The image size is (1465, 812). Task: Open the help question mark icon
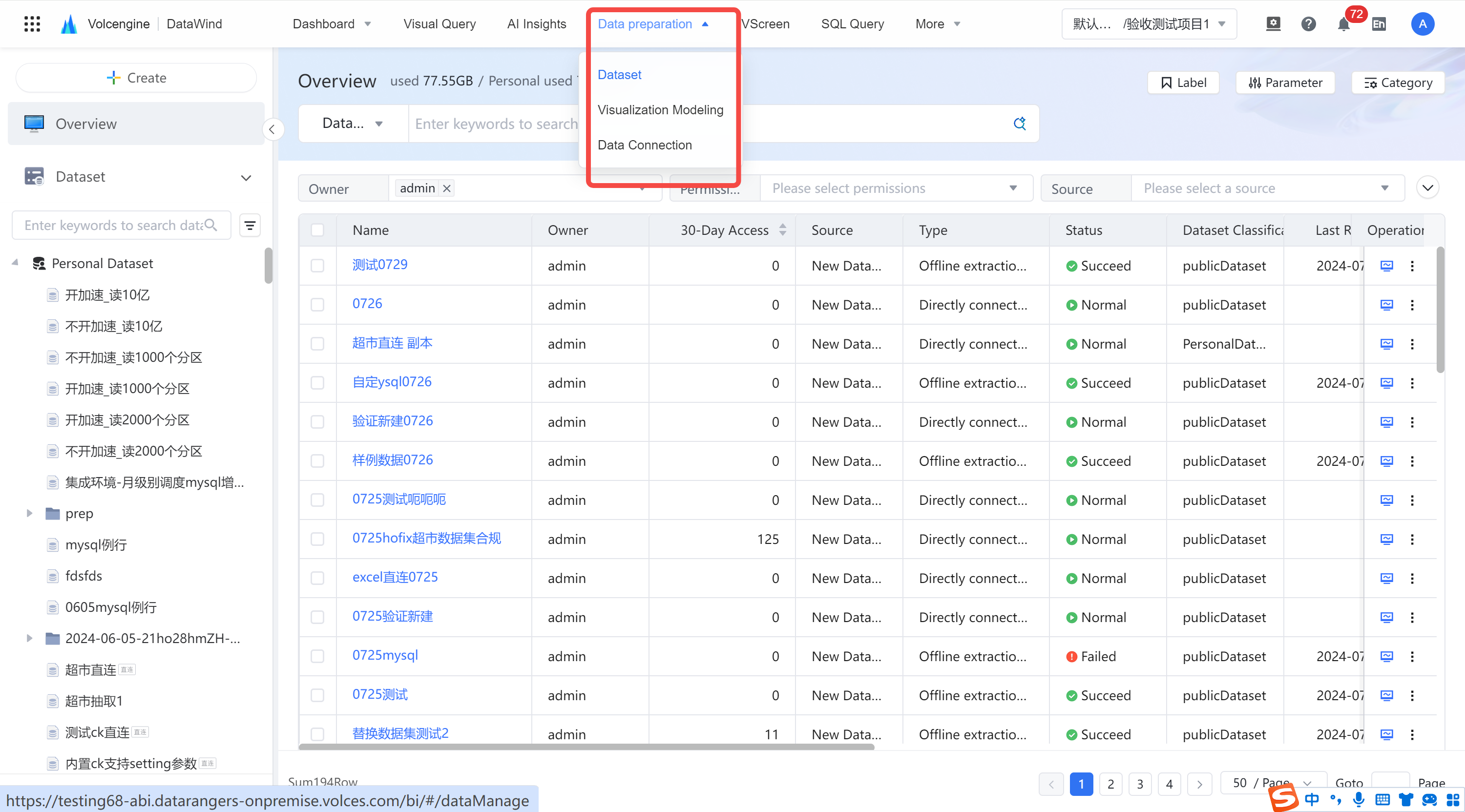tap(1309, 24)
